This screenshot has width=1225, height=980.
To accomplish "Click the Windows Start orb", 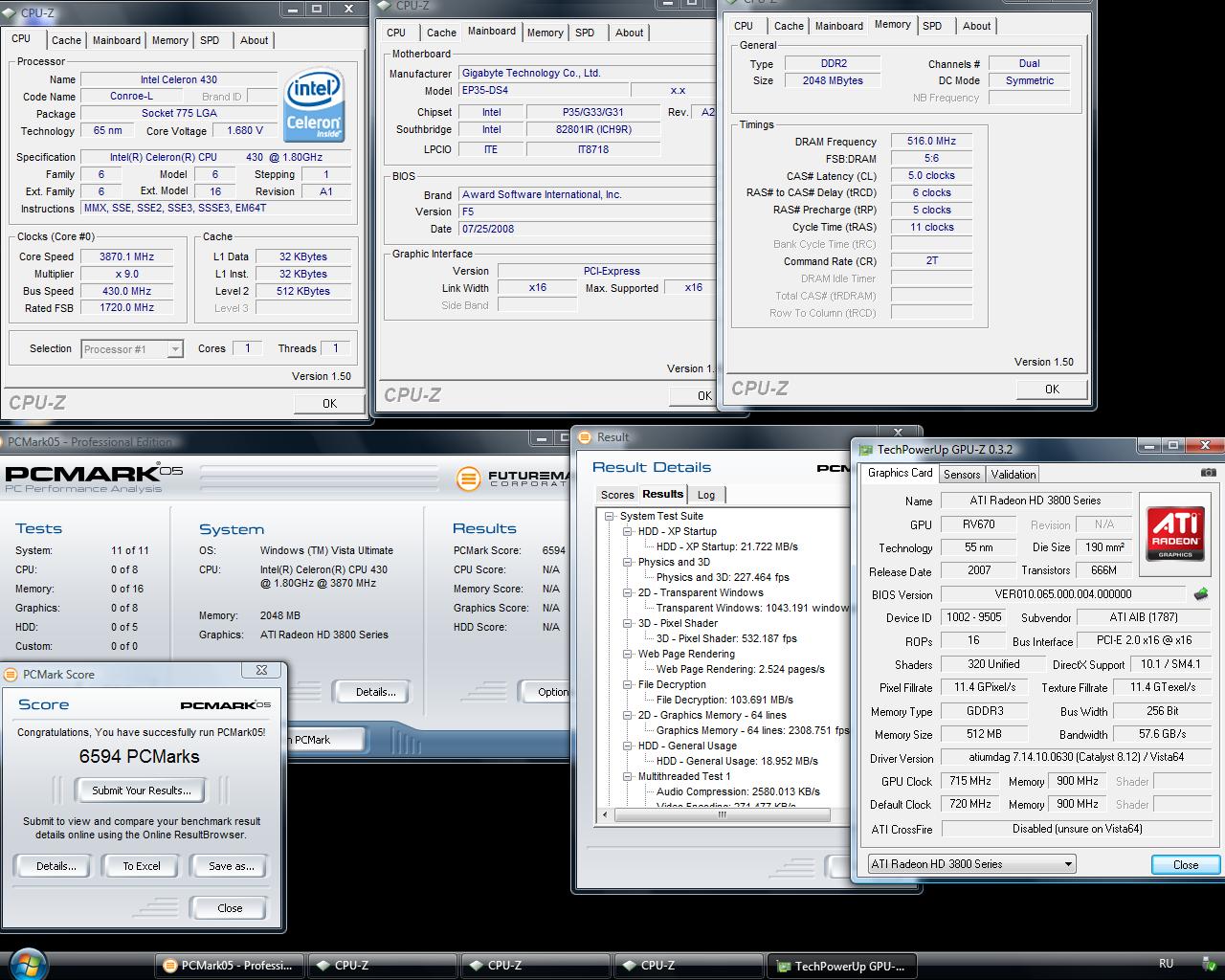I will click(x=27, y=964).
